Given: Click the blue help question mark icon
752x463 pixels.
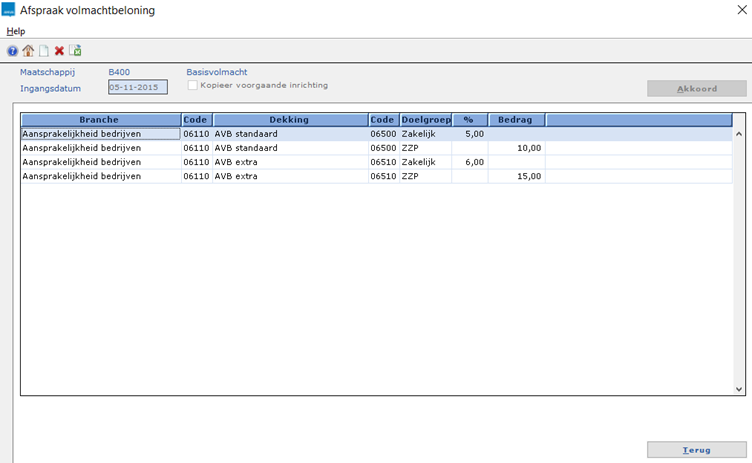Looking at the screenshot, I should click(12, 51).
